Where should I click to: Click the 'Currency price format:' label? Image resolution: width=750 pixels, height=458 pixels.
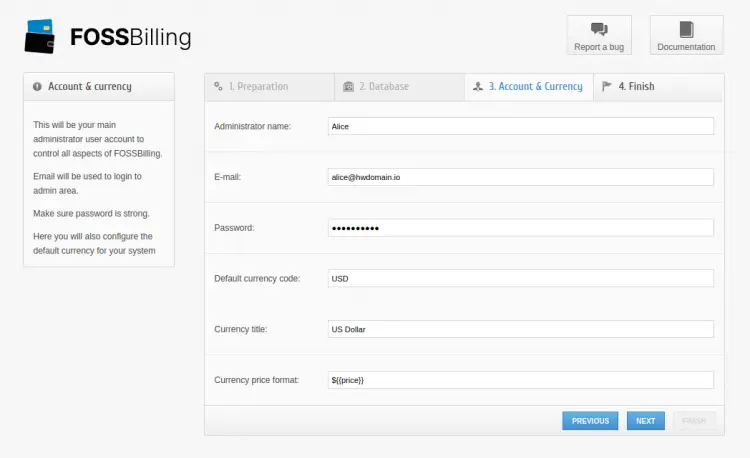point(257,380)
